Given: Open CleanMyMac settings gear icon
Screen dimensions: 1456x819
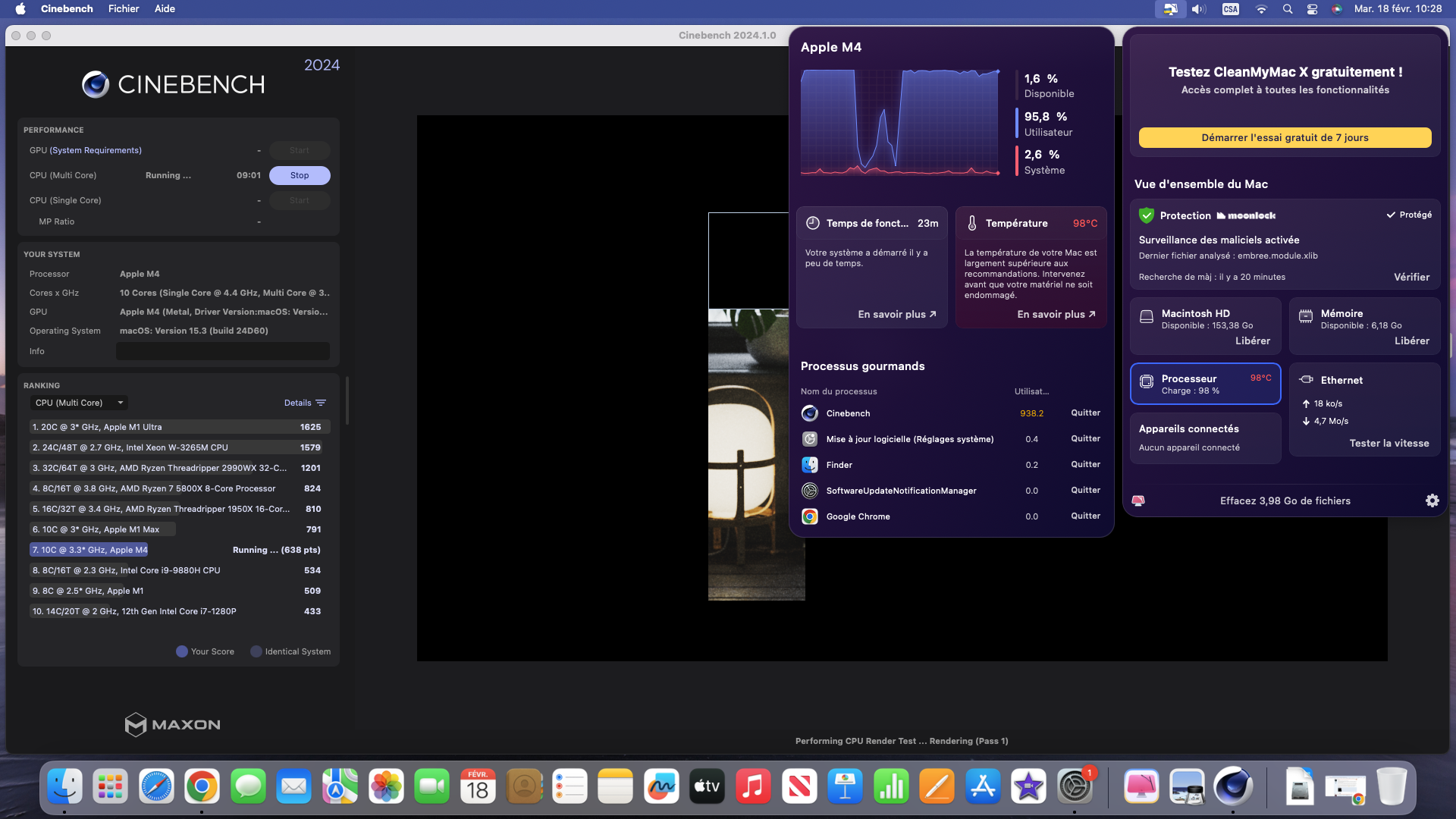Looking at the screenshot, I should tap(1432, 500).
